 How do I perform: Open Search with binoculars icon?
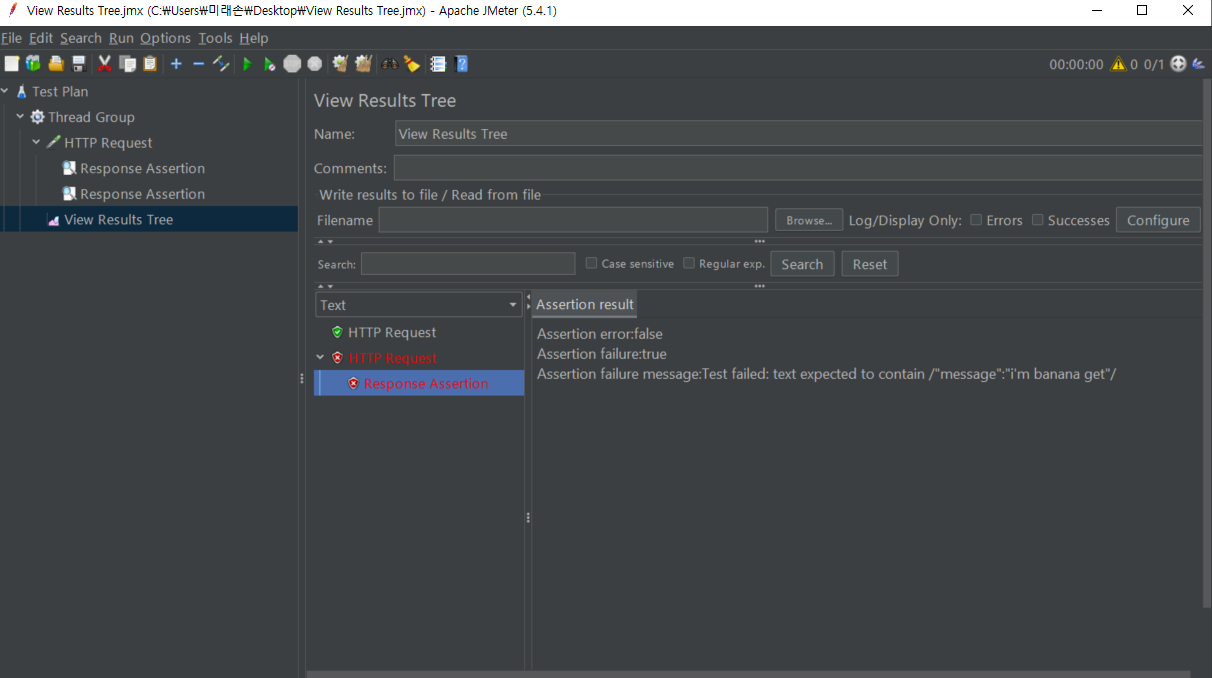pyautogui.click(x=390, y=64)
